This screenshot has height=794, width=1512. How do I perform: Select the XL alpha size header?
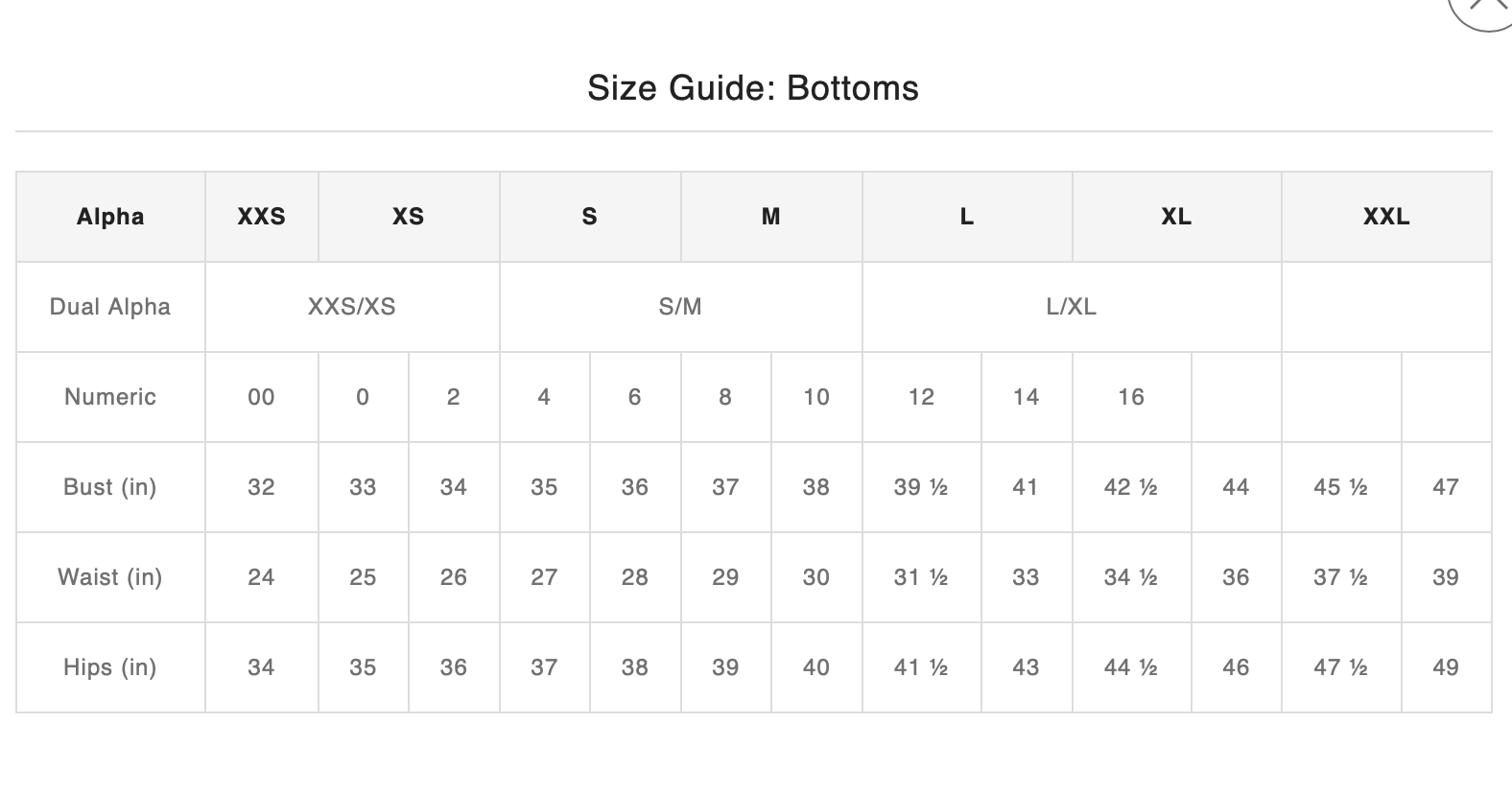tap(1176, 217)
